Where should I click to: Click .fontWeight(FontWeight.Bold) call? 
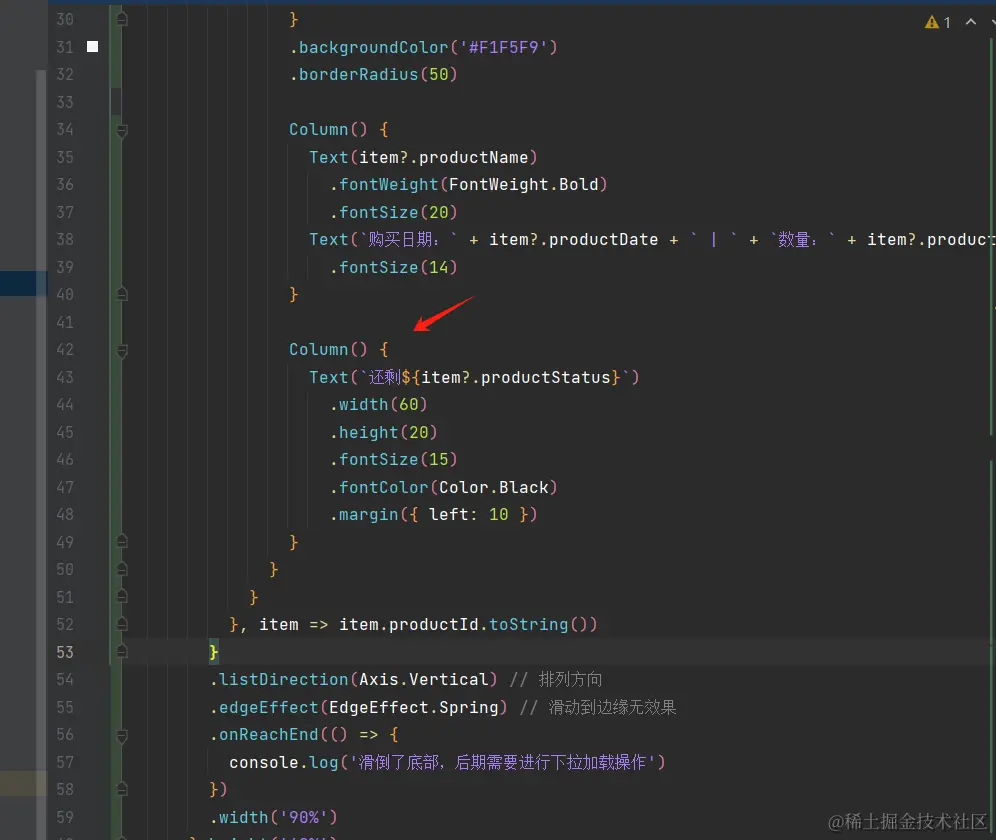[468, 185]
